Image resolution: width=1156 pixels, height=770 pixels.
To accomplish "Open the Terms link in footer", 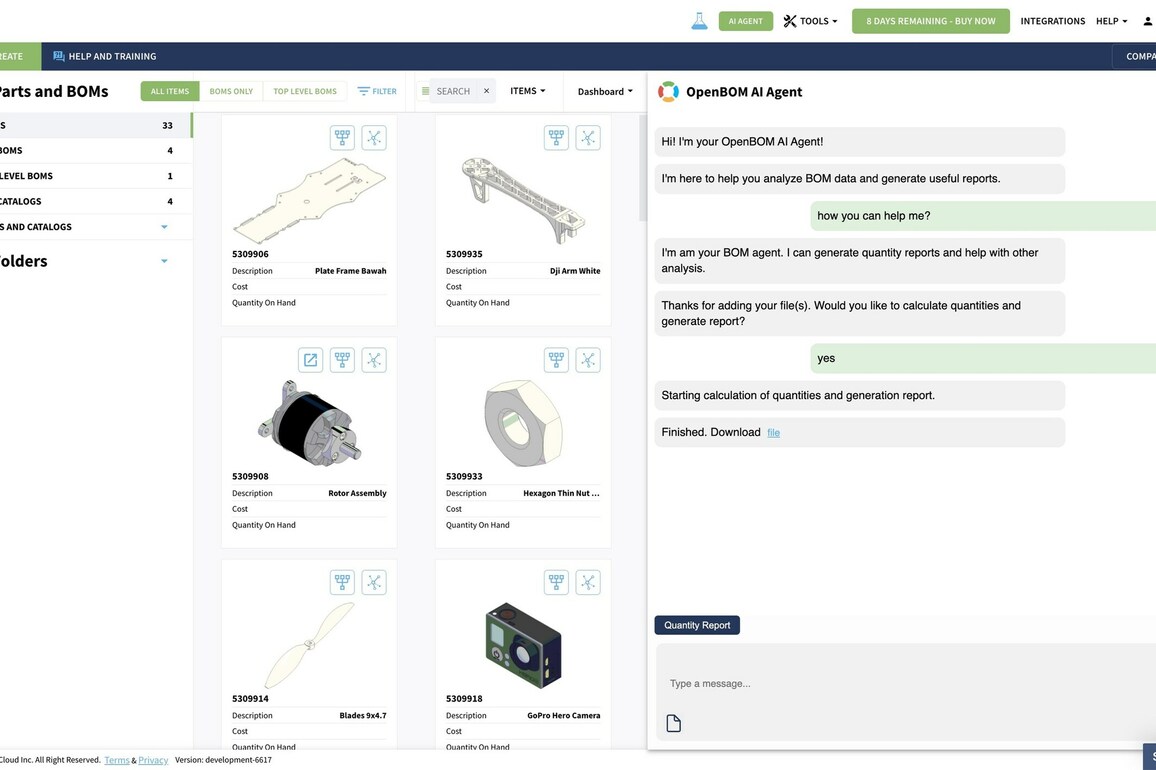I will (x=116, y=760).
